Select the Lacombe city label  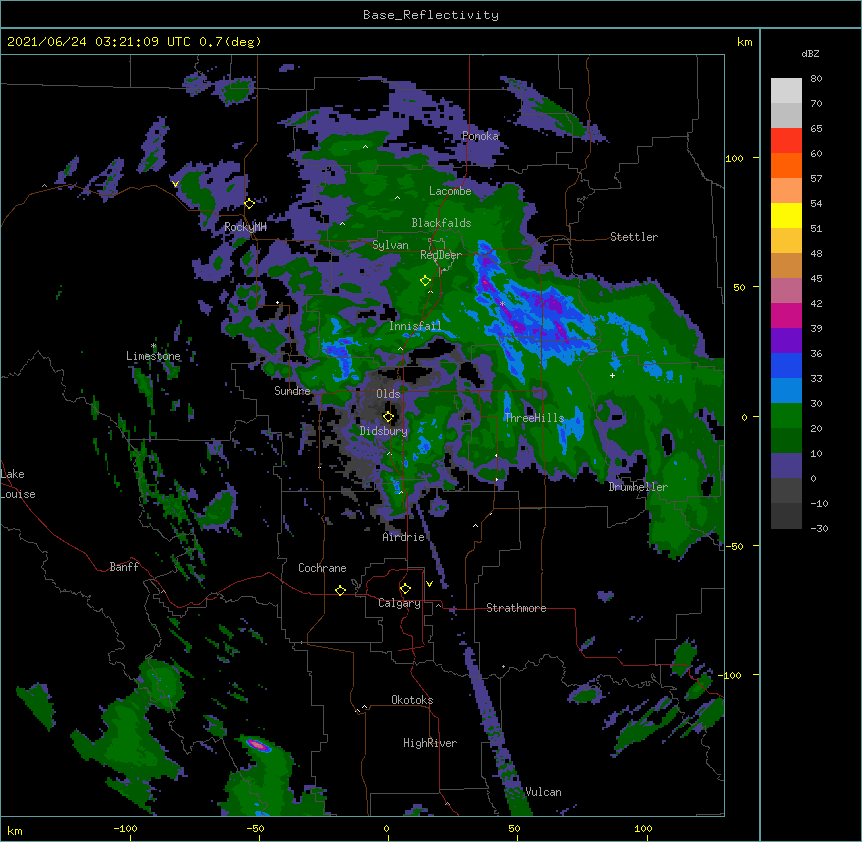(x=450, y=191)
